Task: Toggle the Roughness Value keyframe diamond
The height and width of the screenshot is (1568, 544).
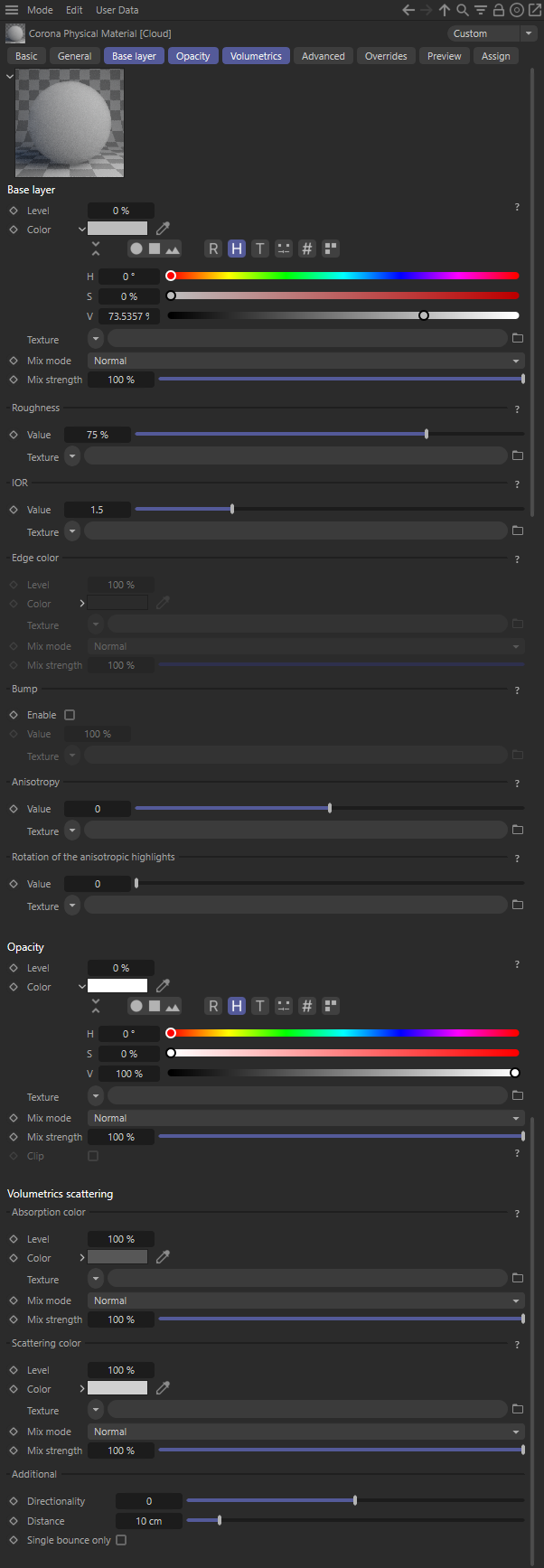Action: (x=14, y=435)
